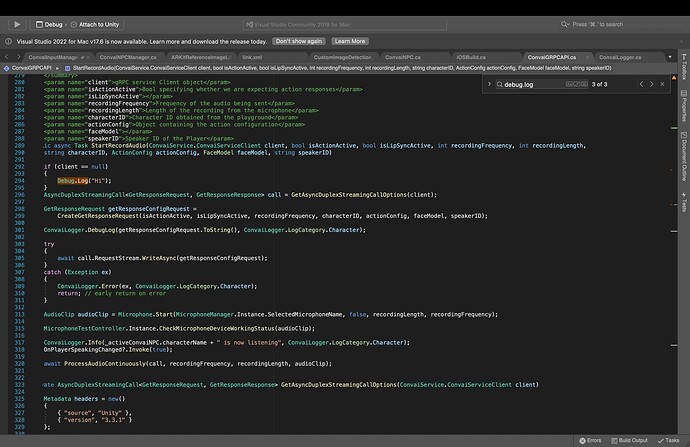
Task: Click line number 289 in the gutter
Action: pyautogui.click(x=19, y=146)
